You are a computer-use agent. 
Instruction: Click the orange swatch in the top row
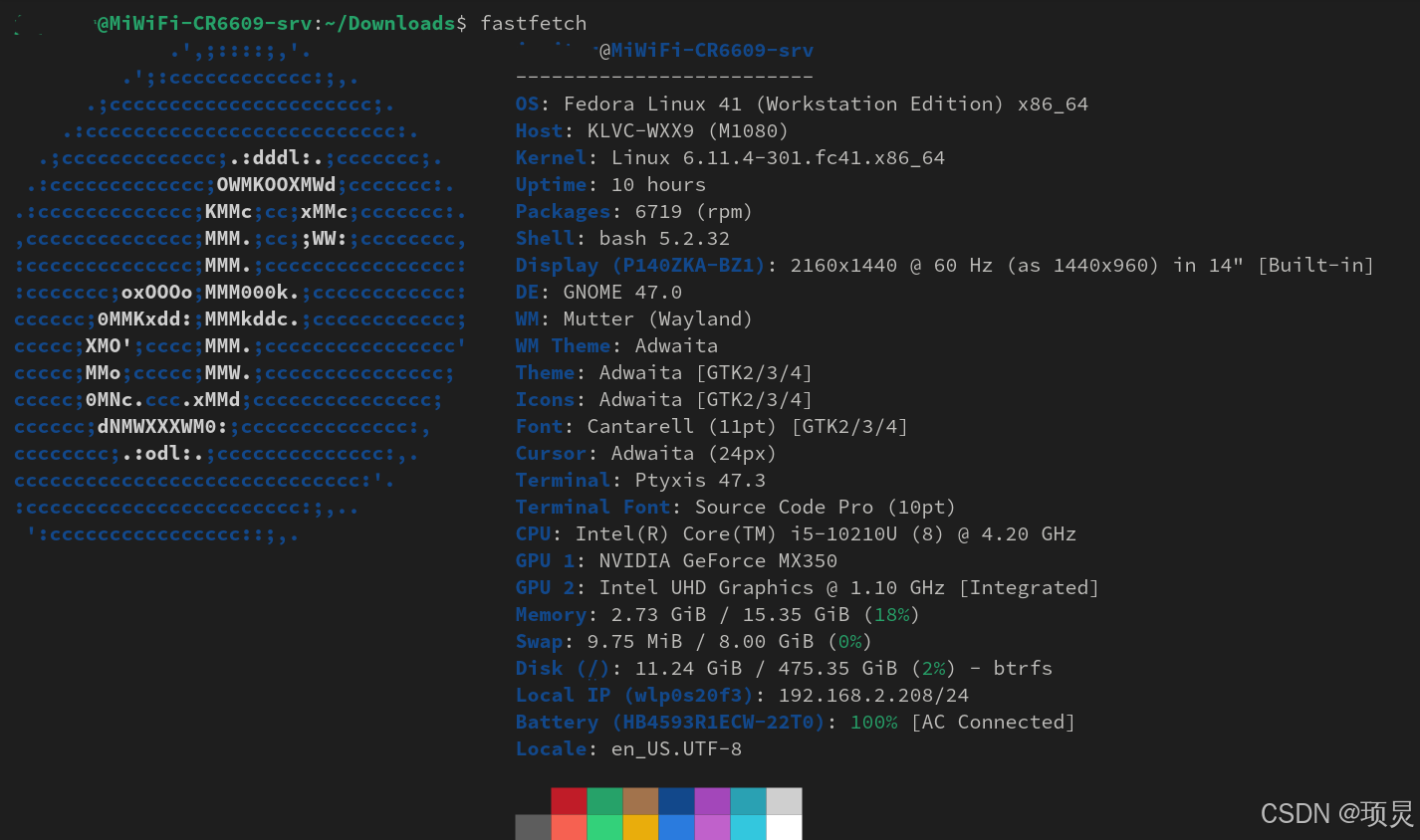(640, 800)
